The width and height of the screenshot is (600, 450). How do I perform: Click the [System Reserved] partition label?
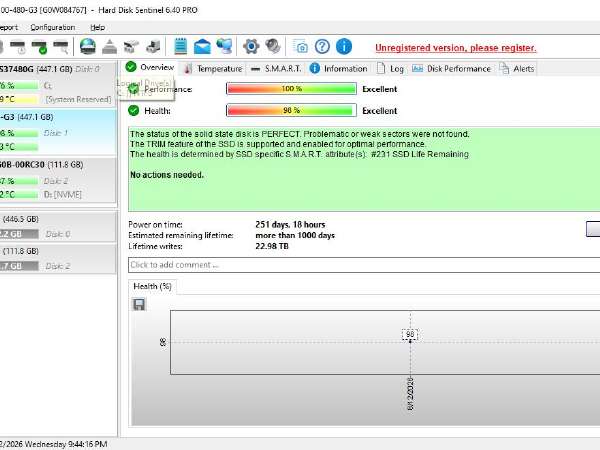pos(78,99)
